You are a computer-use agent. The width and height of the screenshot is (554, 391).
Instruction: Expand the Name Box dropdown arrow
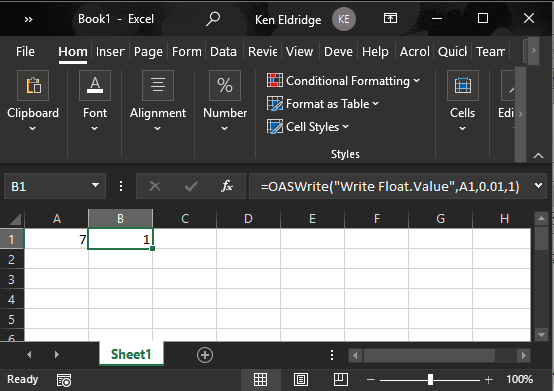pyautogui.click(x=95, y=185)
